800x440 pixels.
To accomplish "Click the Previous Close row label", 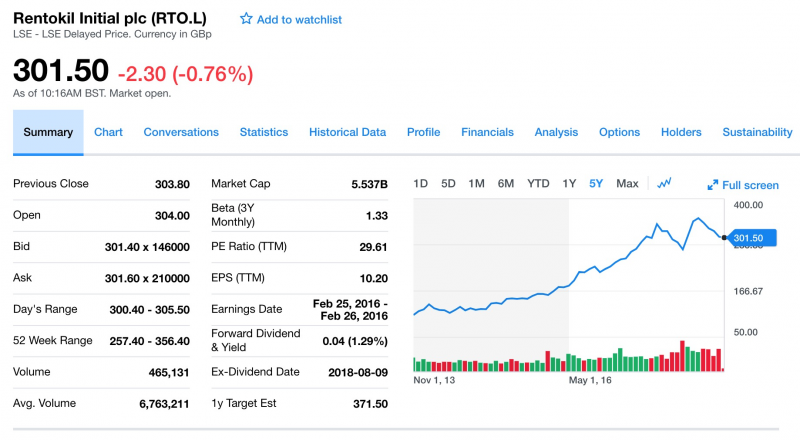I will pos(51,184).
